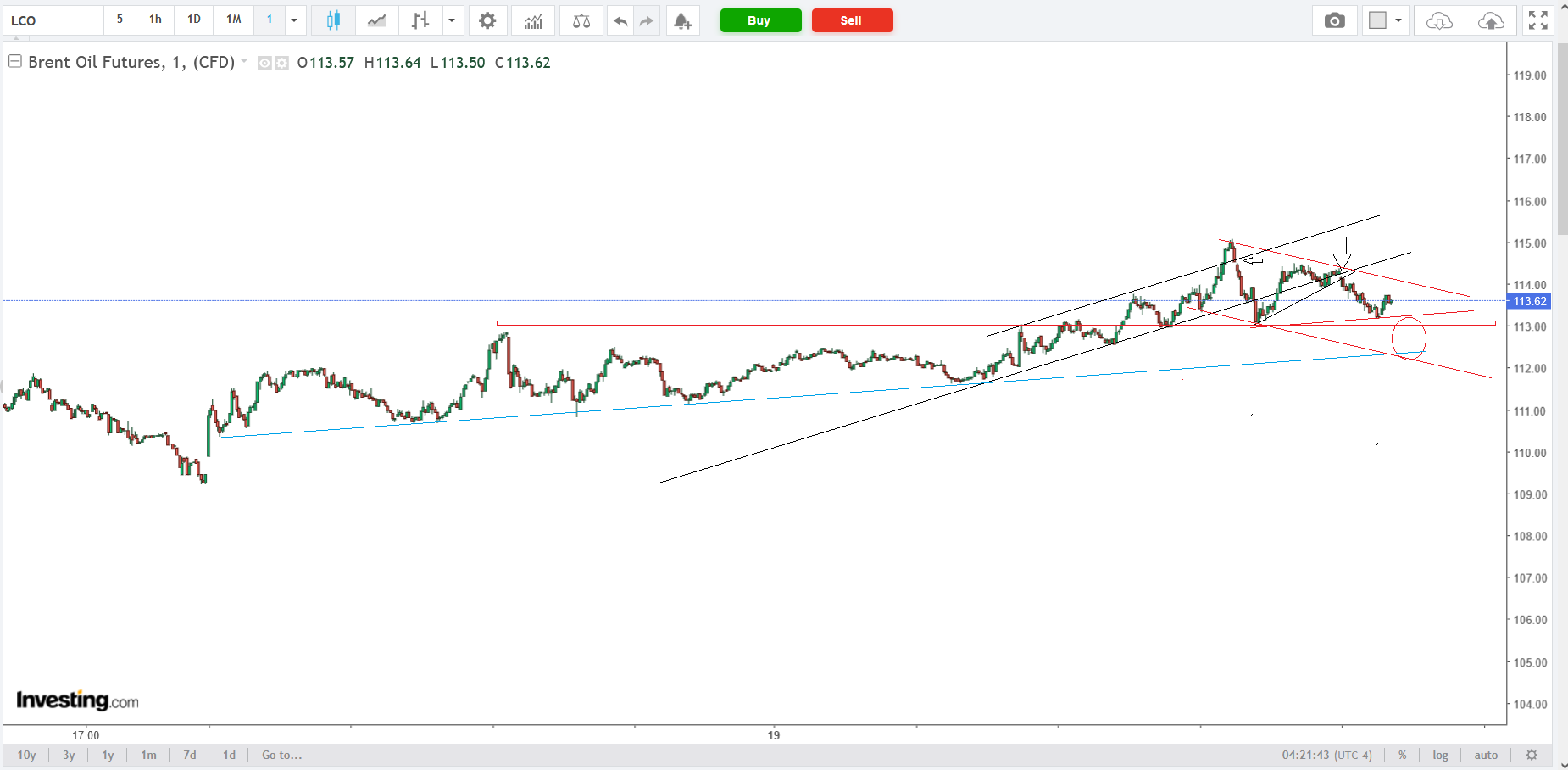Open chart properties with the gear icon

tap(487, 20)
